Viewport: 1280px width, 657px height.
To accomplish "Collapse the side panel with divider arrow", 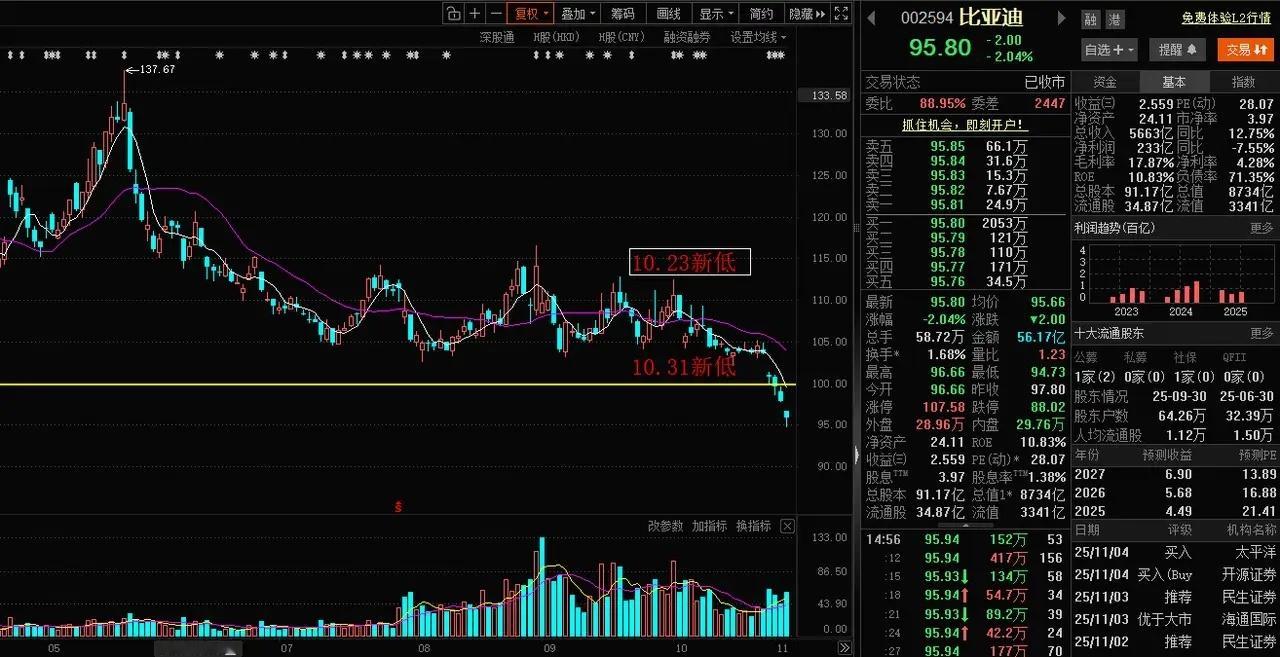I will (x=856, y=455).
